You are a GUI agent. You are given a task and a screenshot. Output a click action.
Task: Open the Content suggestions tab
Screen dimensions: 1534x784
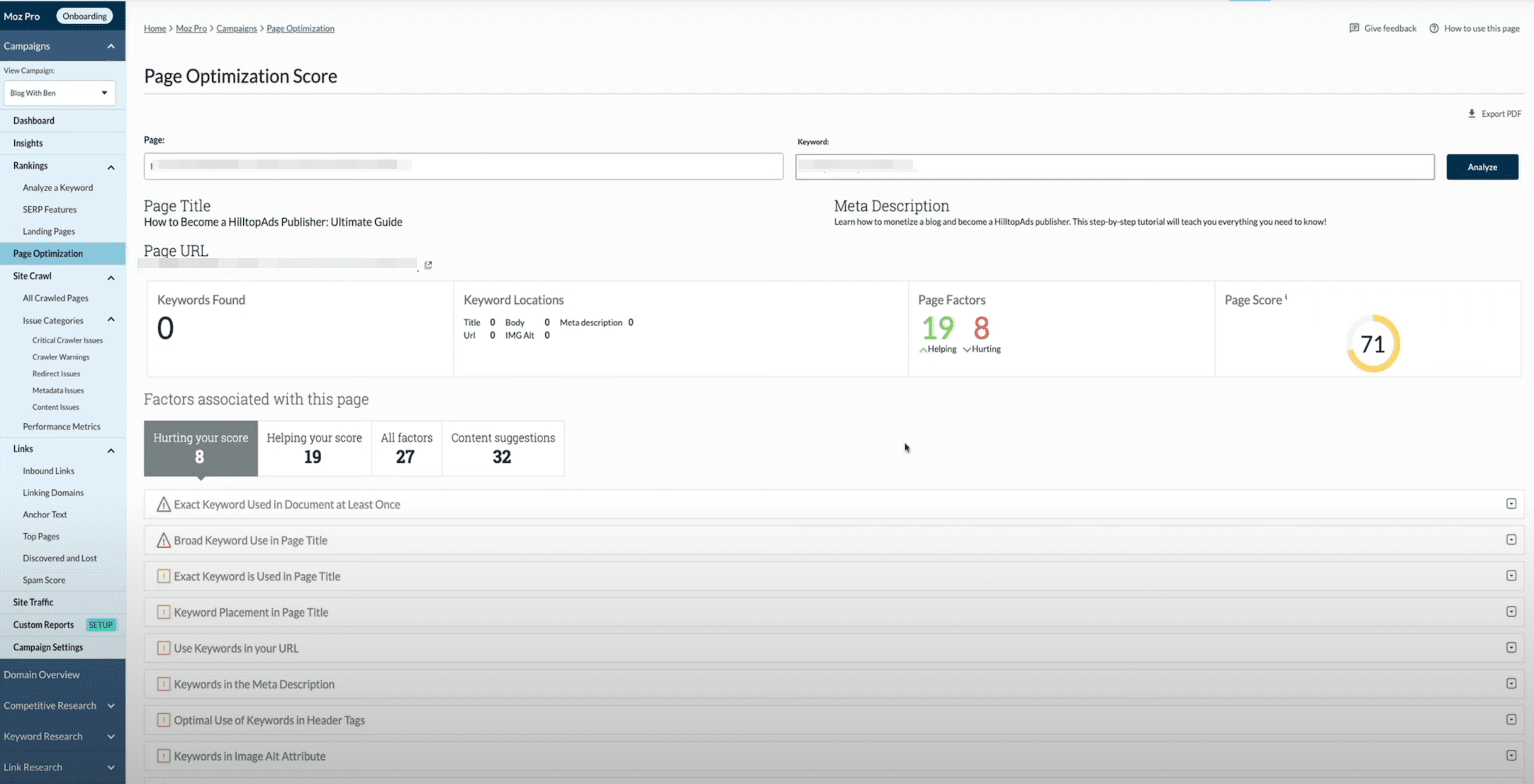click(503, 448)
